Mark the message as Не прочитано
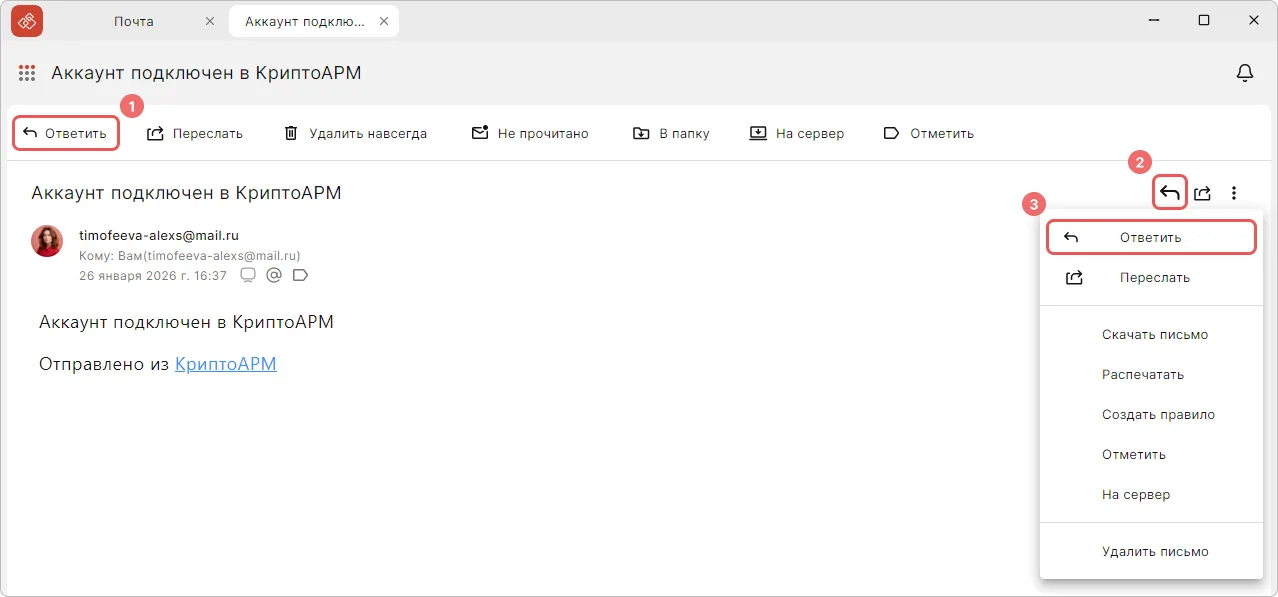Screen dimensions: 1278x597 click(x=530, y=134)
